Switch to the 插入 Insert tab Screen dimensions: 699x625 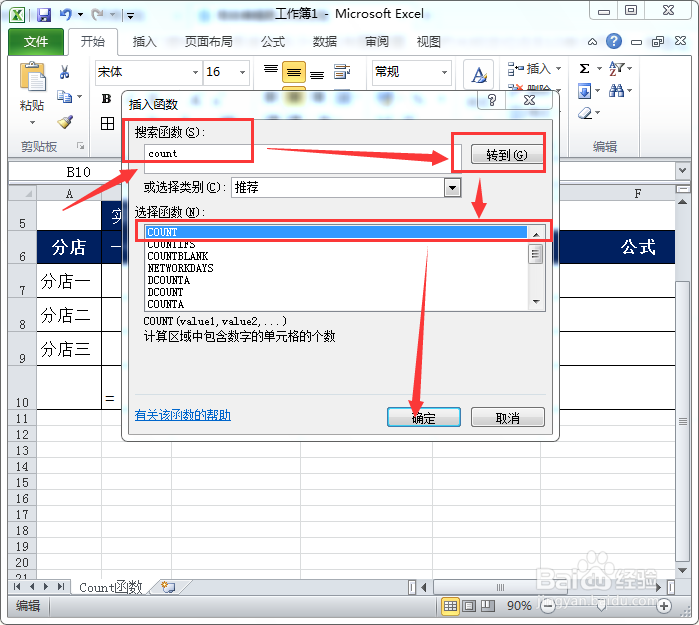144,41
